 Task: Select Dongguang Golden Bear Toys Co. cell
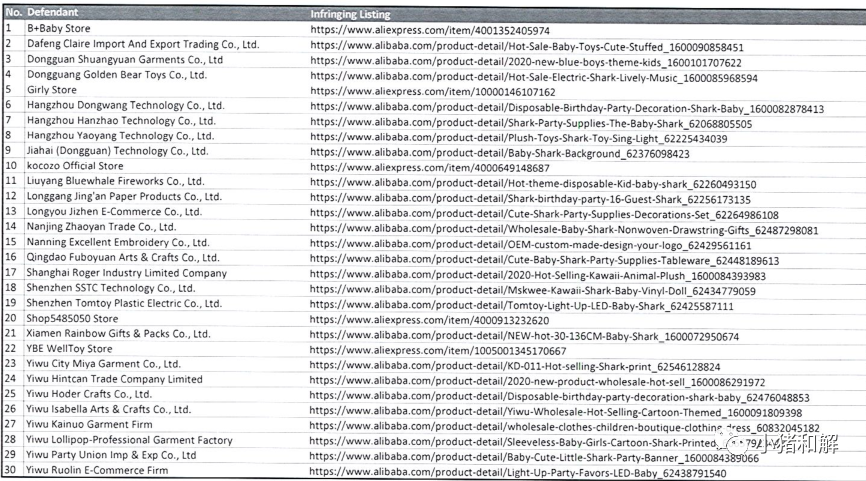point(117,75)
